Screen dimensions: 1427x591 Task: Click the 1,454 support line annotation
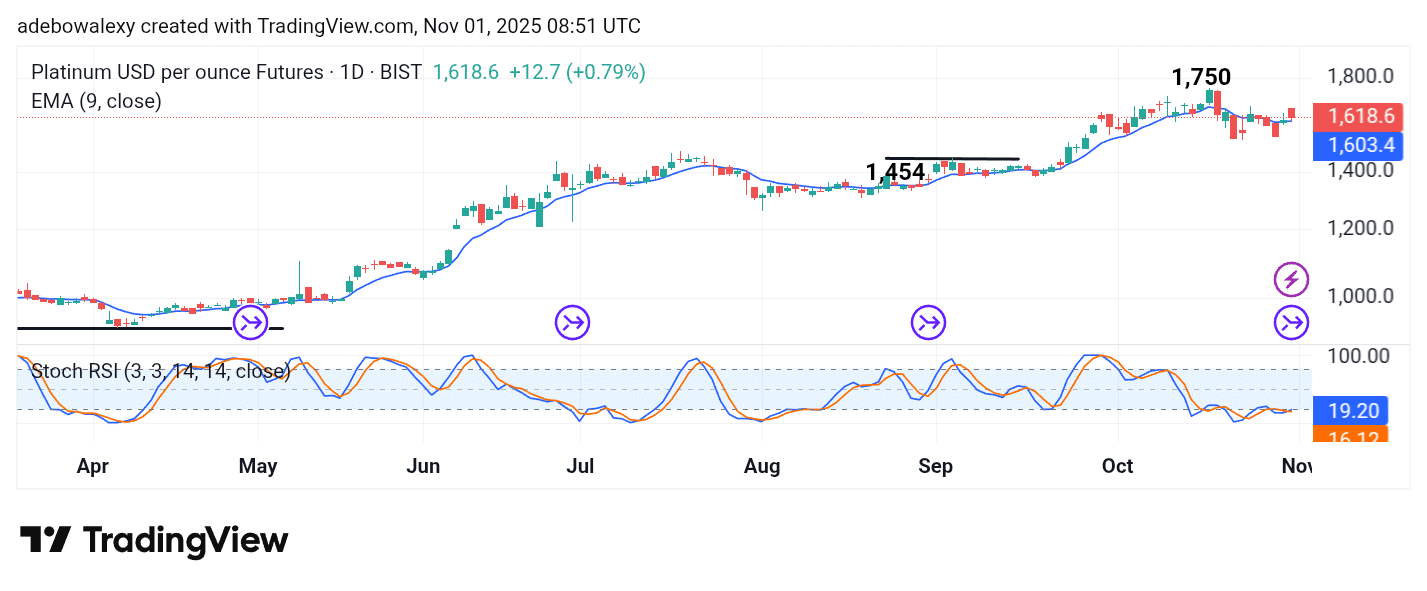pos(895,172)
